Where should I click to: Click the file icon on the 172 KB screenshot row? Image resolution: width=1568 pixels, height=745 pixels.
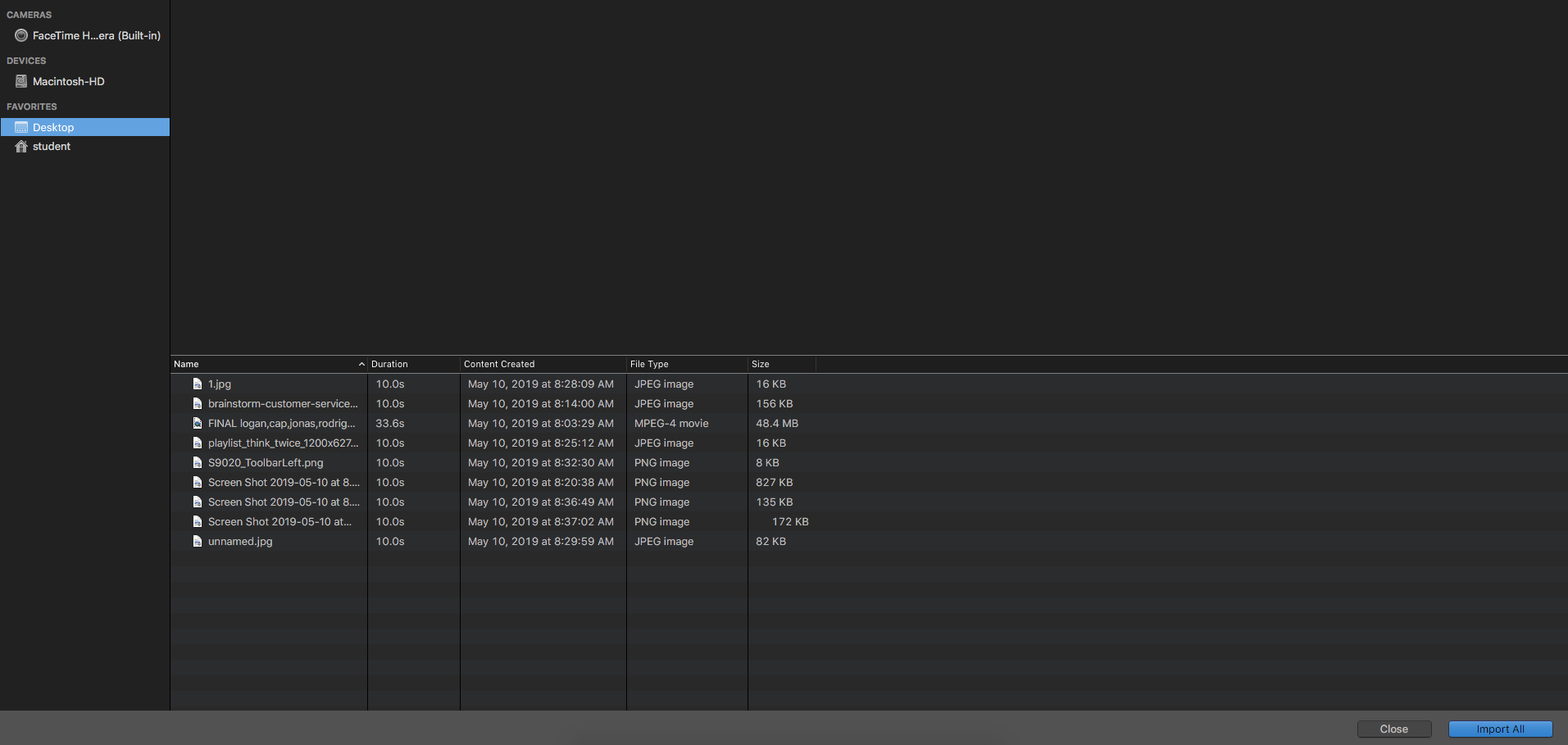(x=198, y=521)
